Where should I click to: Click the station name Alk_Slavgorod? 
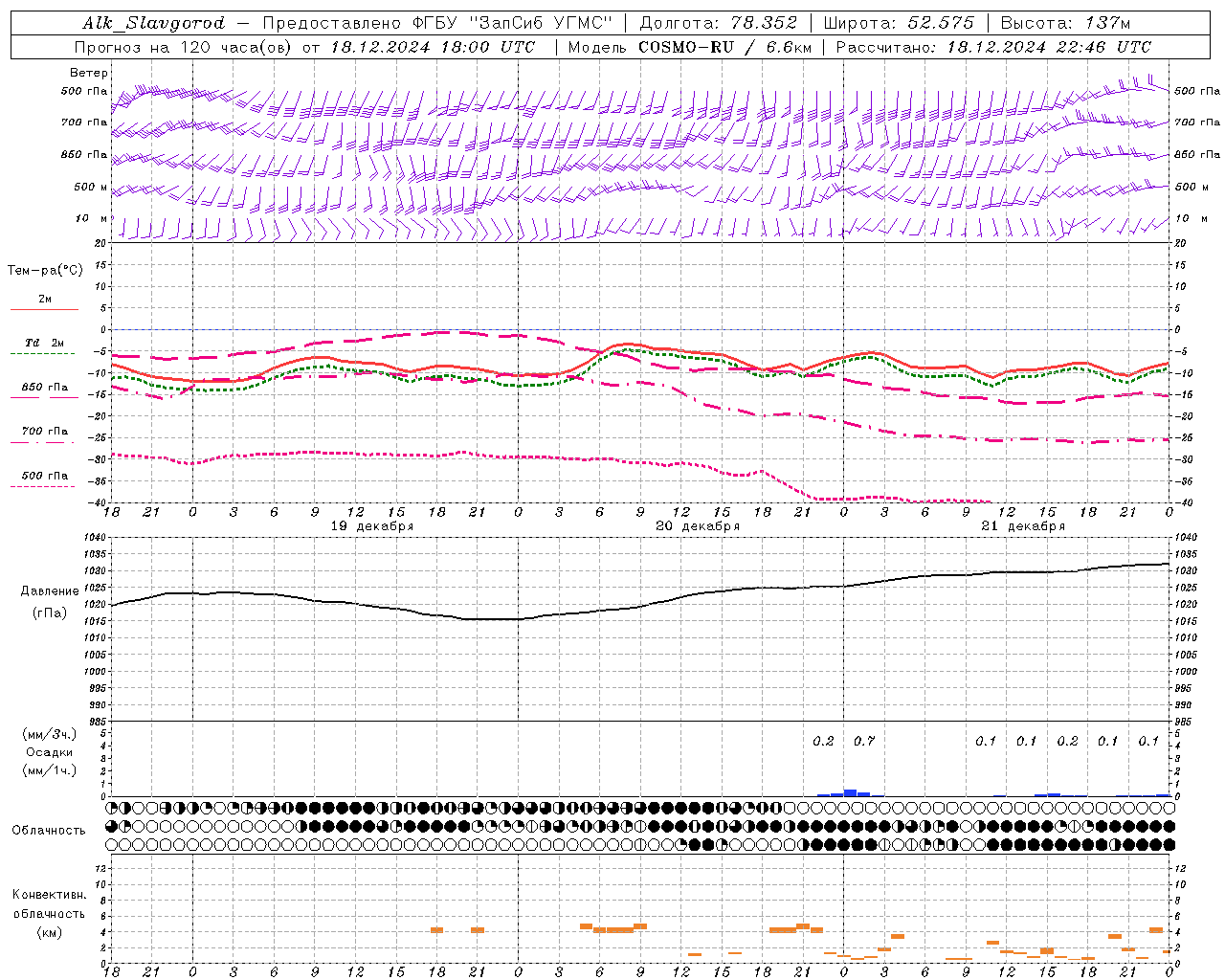[154, 23]
